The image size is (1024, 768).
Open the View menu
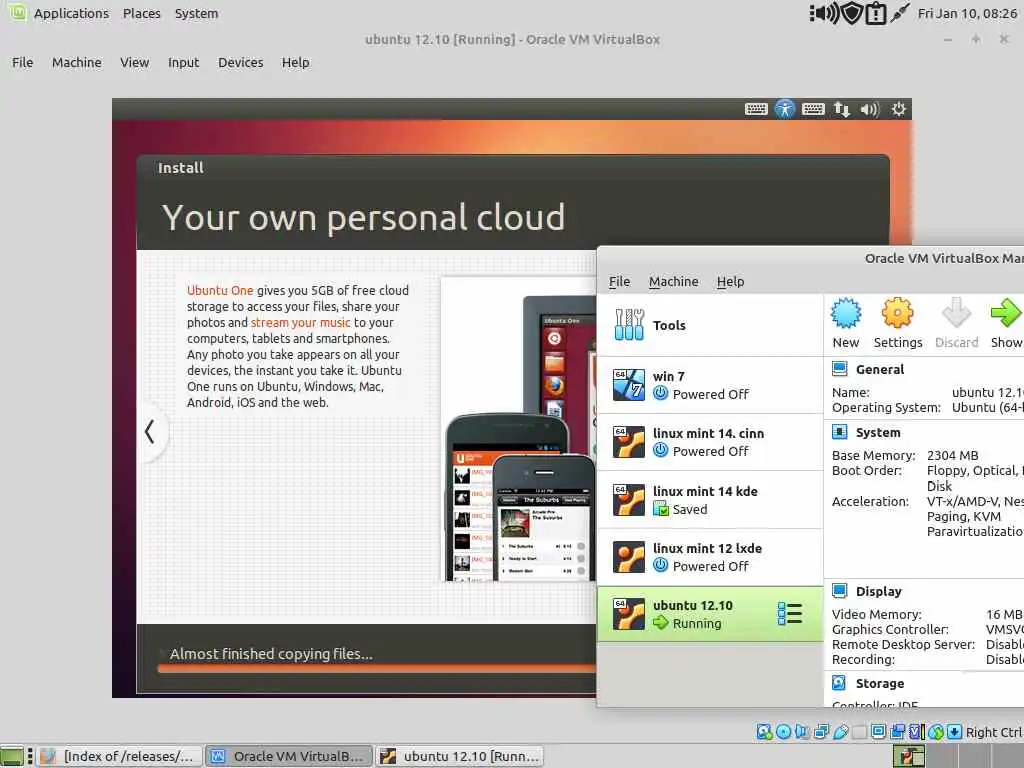(x=135, y=63)
